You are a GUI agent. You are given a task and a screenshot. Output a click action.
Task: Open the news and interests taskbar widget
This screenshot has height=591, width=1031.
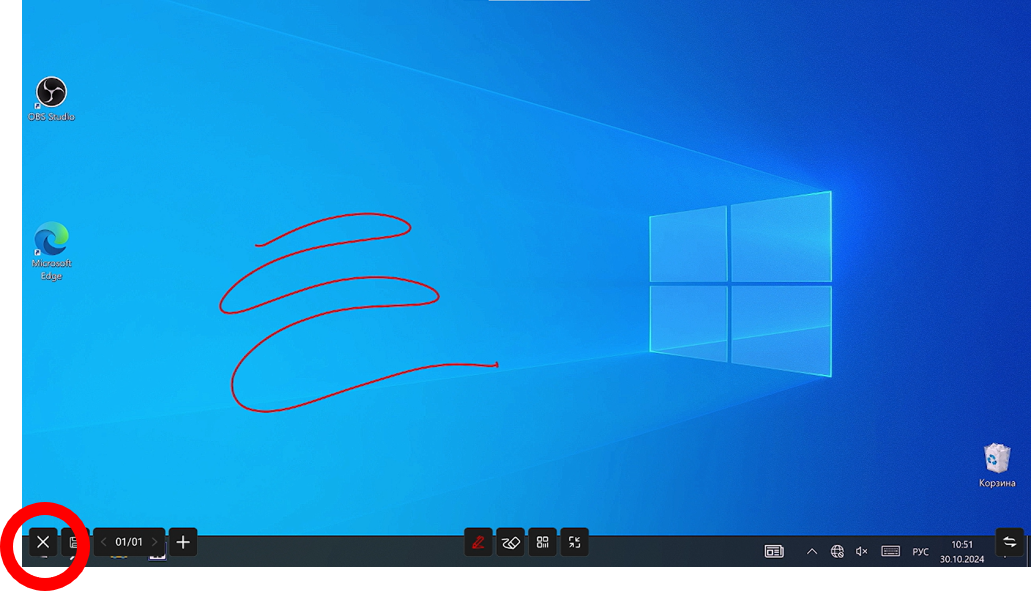(x=773, y=551)
